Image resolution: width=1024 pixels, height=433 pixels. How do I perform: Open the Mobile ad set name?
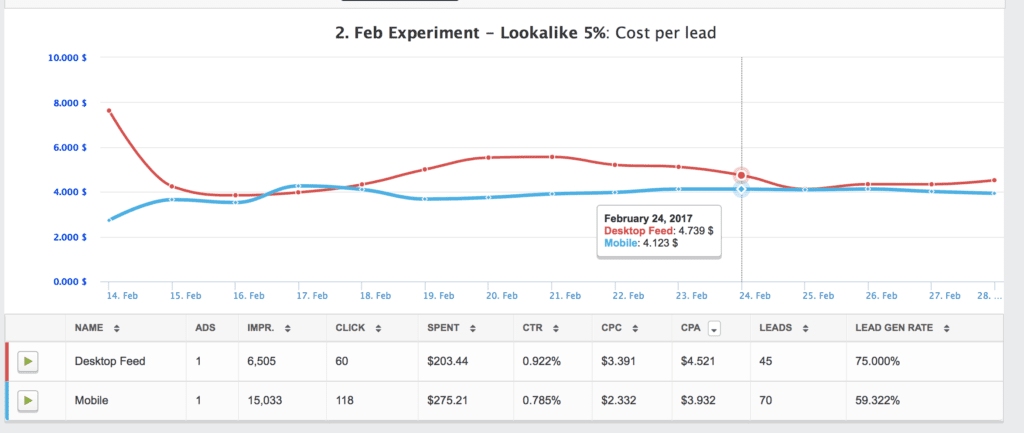point(91,400)
